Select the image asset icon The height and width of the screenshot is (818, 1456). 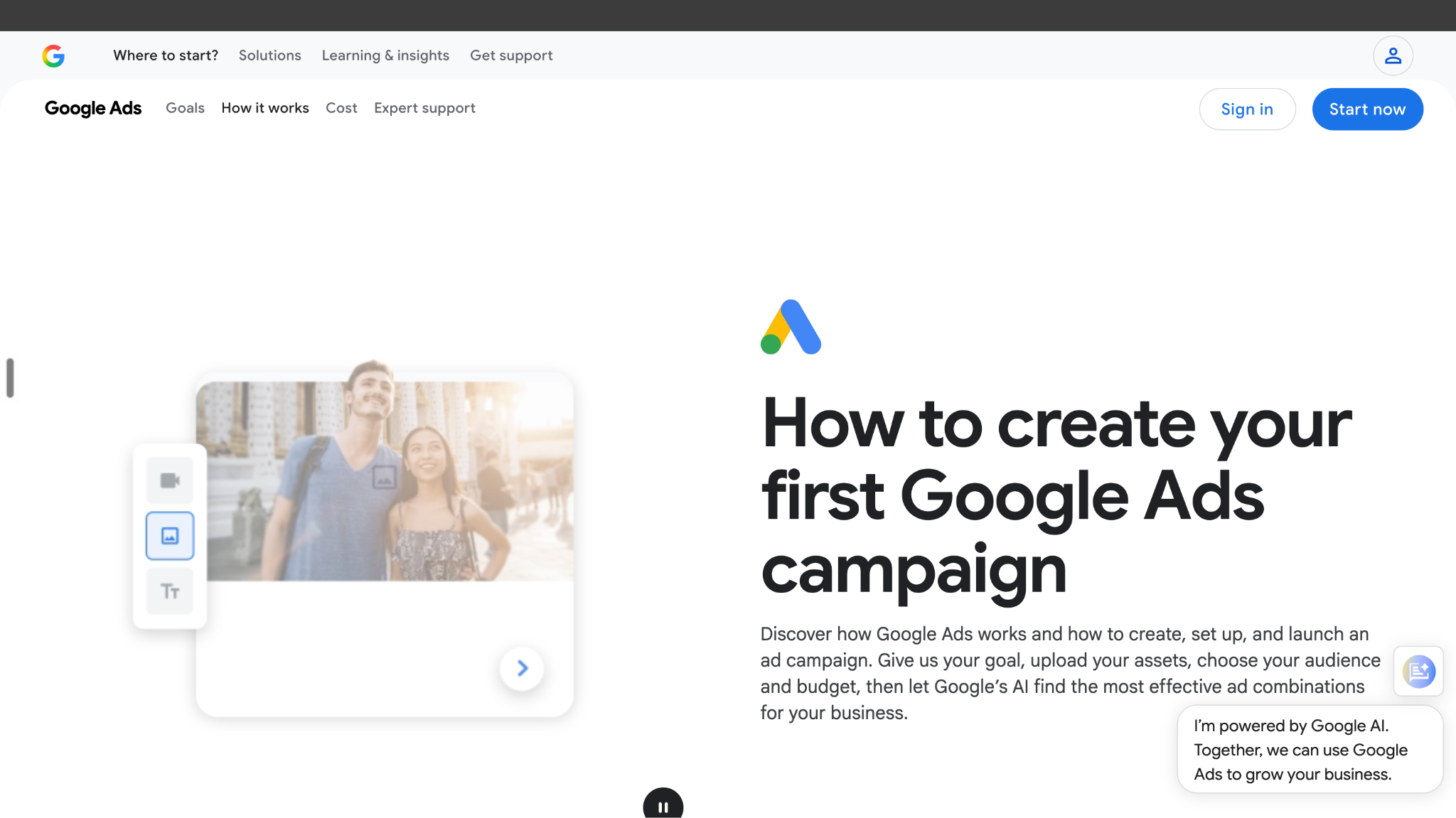pos(170,536)
